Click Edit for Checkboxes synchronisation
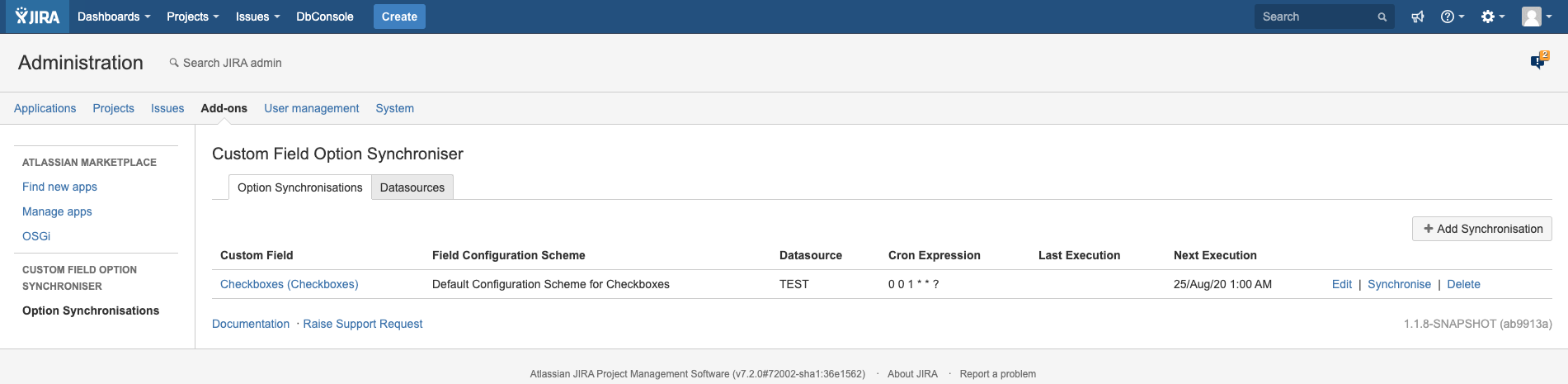Image resolution: width=1568 pixels, height=384 pixels. pos(1341,284)
